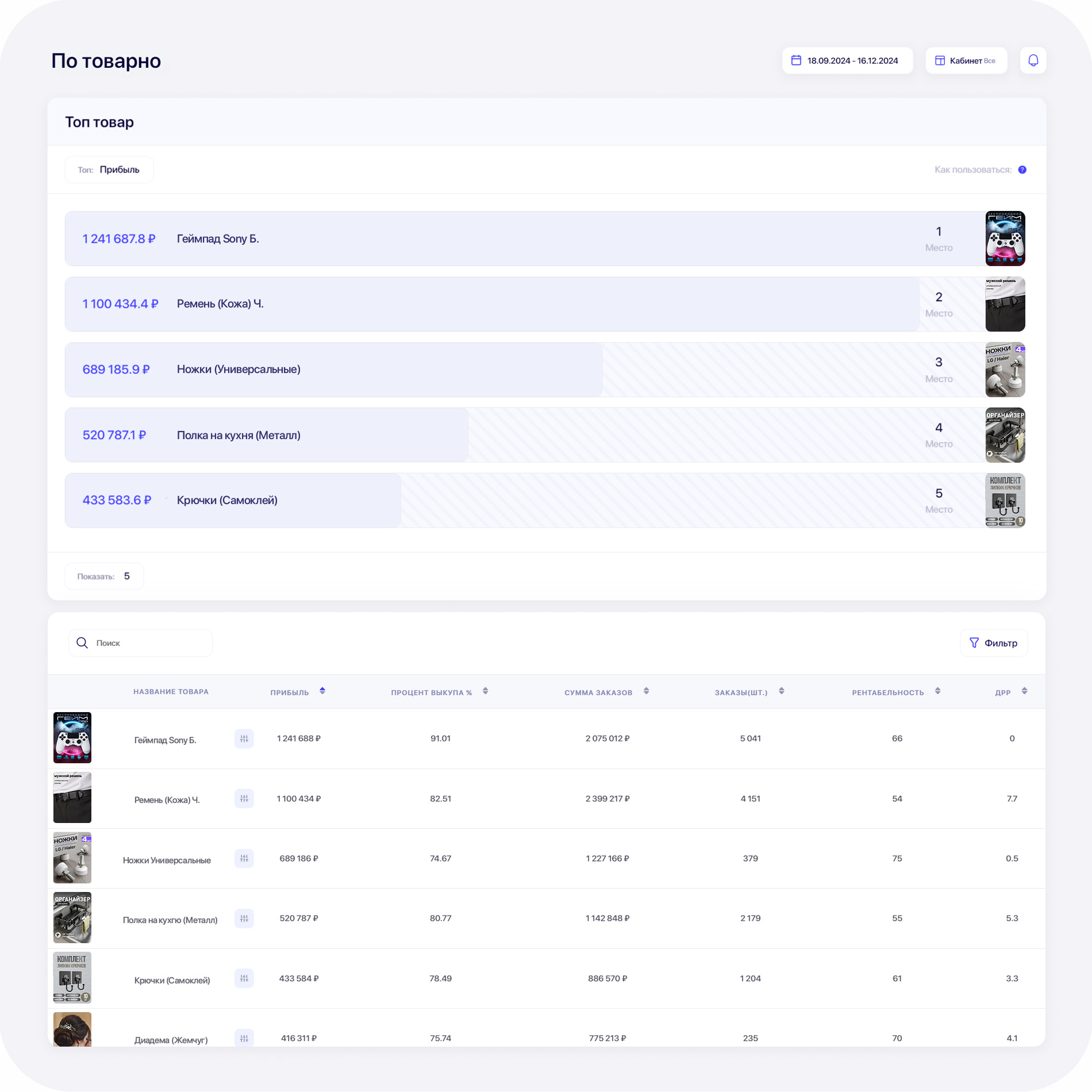Viewport: 1092px width, 1092px height.
Task: Open gamepad thumbnail in table row
Action: (x=72, y=737)
